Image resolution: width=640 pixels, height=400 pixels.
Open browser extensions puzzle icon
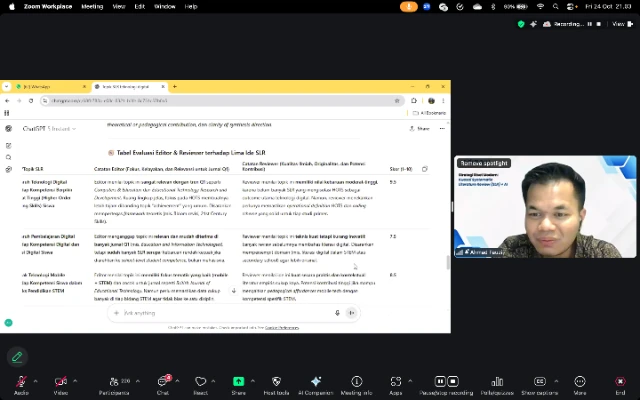coord(414,100)
